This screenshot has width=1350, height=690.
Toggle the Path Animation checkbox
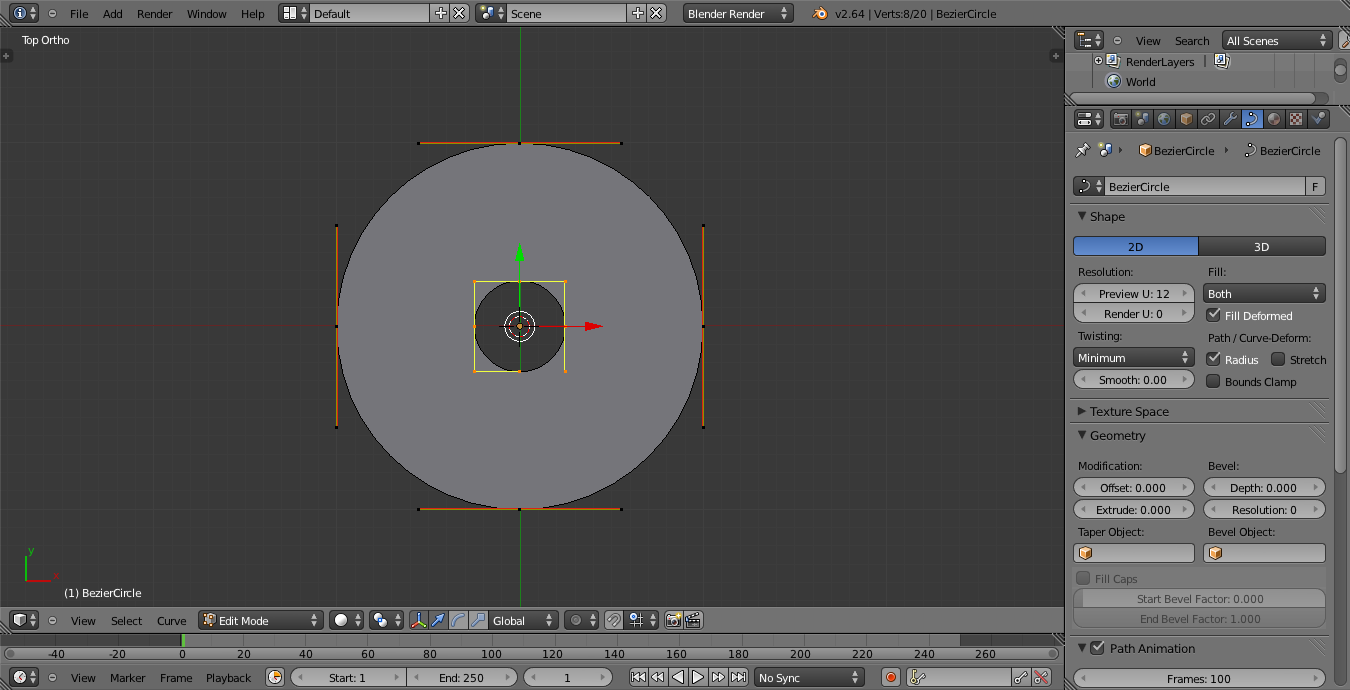click(1097, 648)
